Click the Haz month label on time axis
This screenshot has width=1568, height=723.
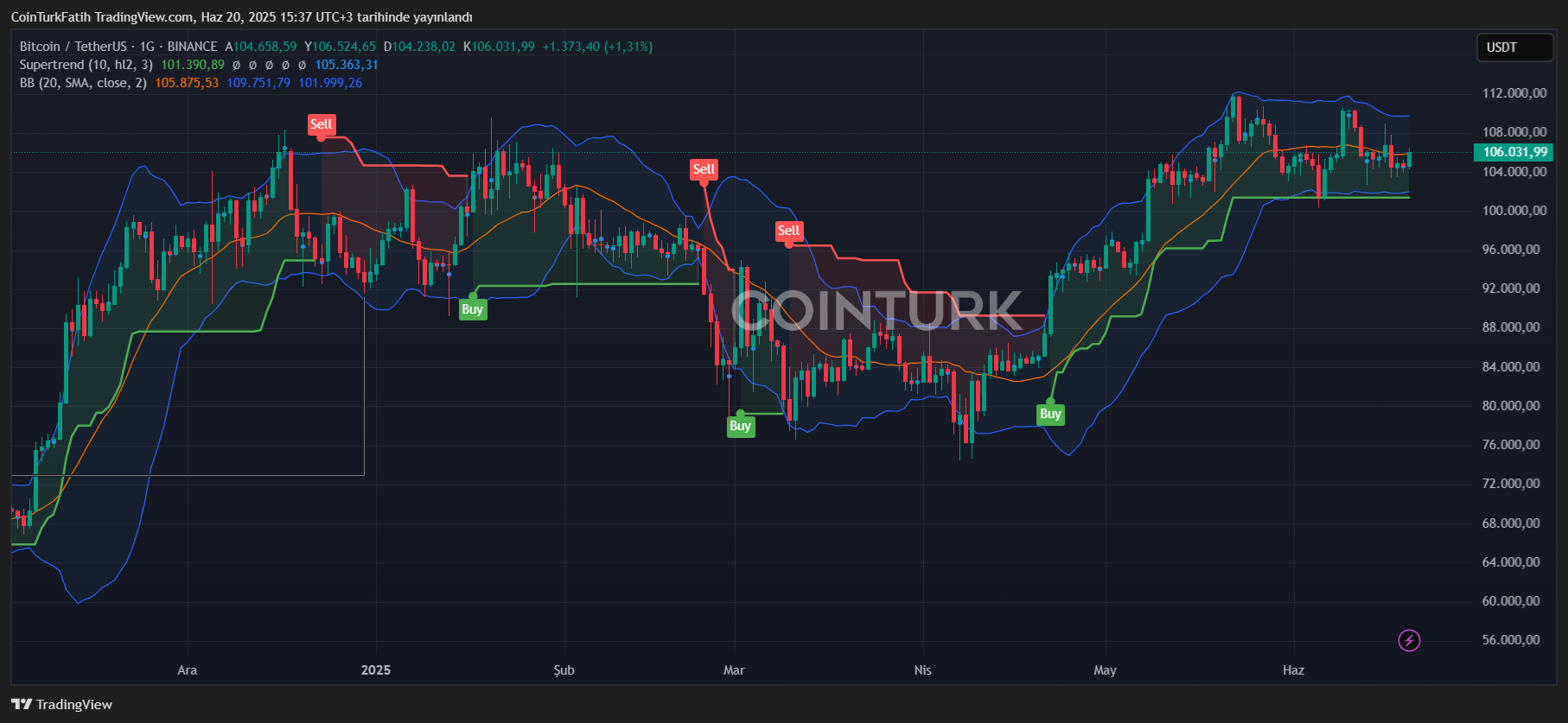[x=1293, y=670]
